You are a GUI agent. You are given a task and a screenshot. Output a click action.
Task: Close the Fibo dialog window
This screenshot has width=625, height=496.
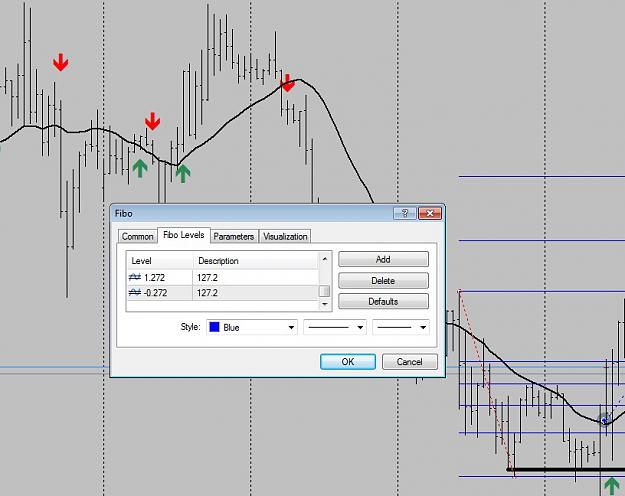pos(430,213)
